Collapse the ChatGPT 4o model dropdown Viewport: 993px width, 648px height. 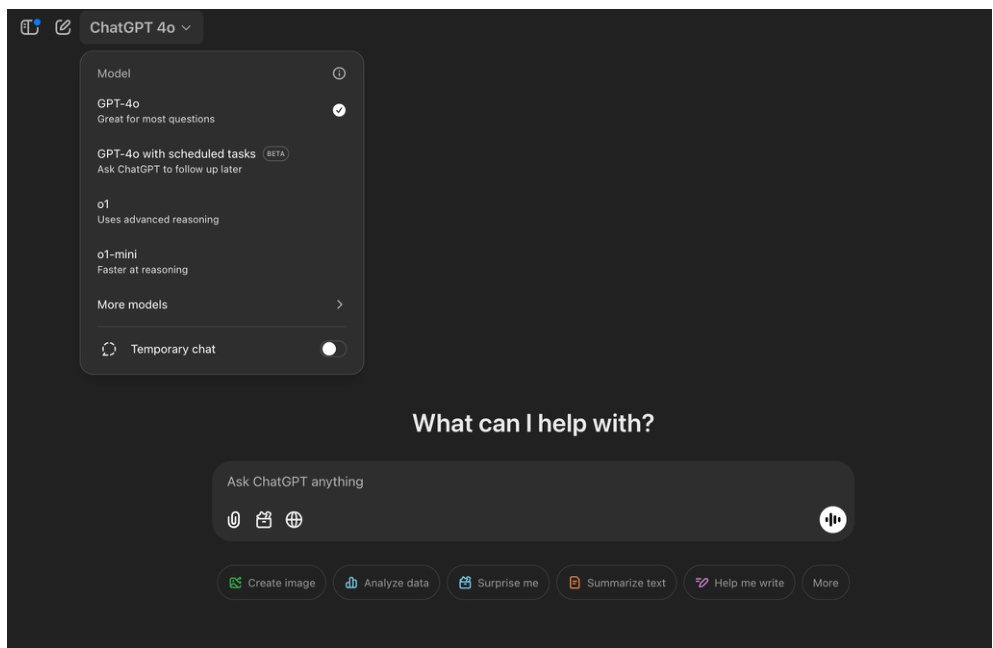point(141,27)
